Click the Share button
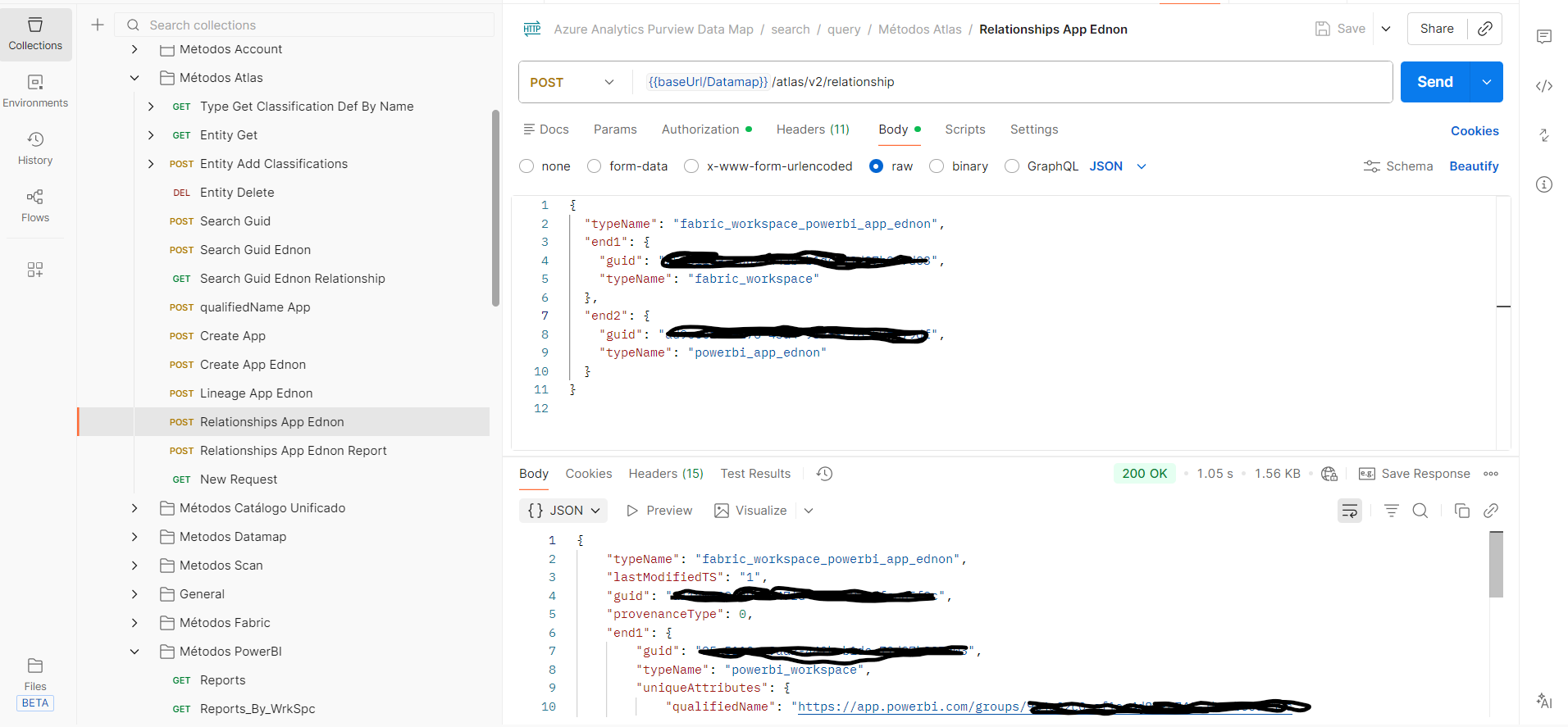This screenshot has height=727, width=1568. (1437, 29)
